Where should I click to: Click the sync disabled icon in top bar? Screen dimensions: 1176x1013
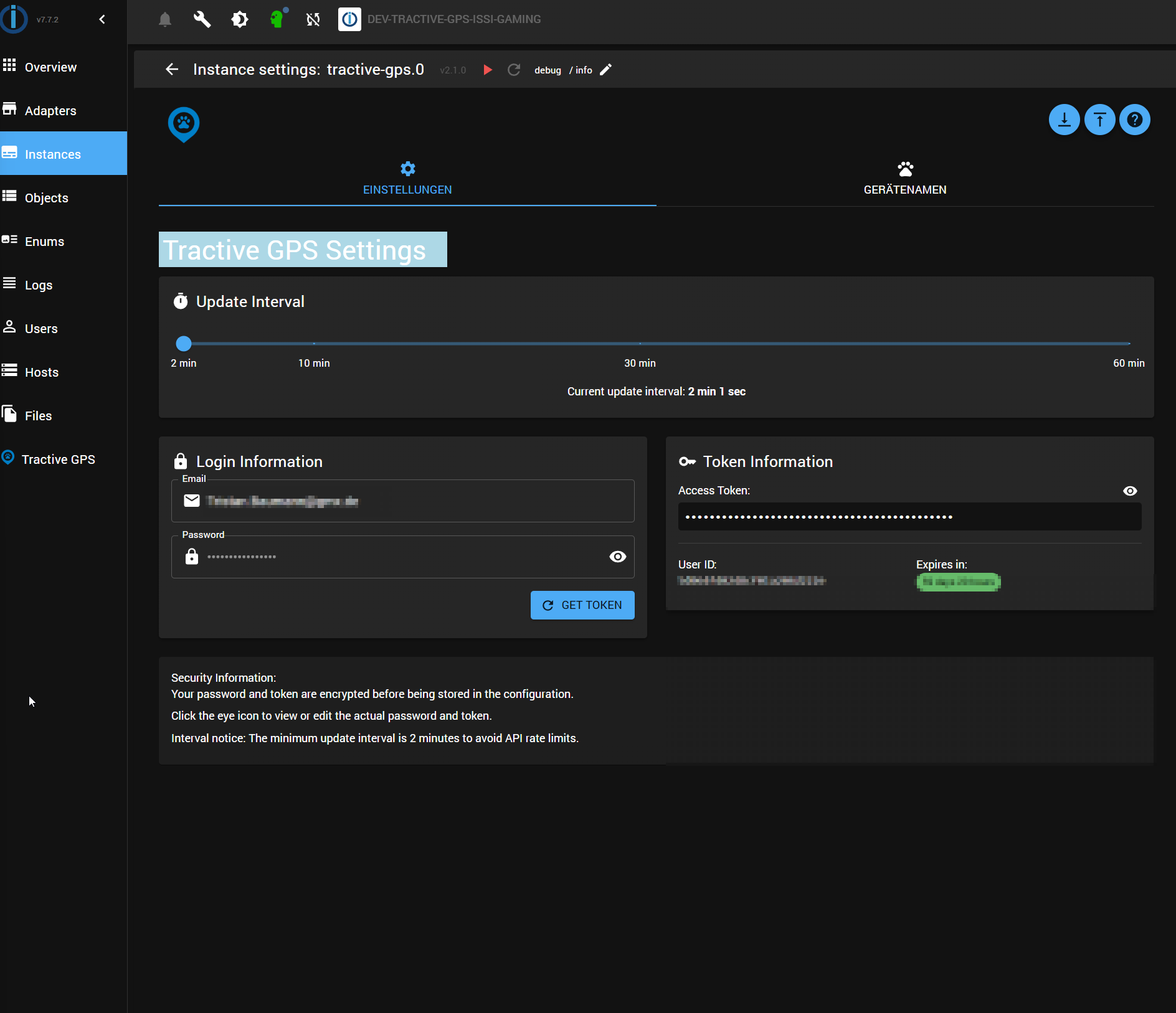[313, 19]
